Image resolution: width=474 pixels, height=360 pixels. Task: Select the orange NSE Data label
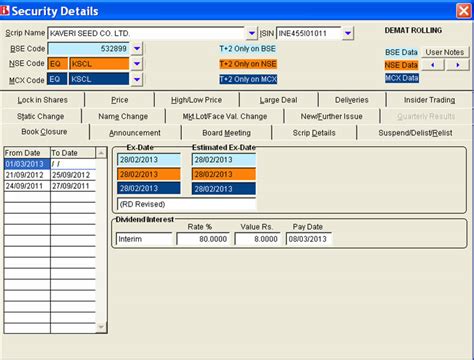(401, 65)
